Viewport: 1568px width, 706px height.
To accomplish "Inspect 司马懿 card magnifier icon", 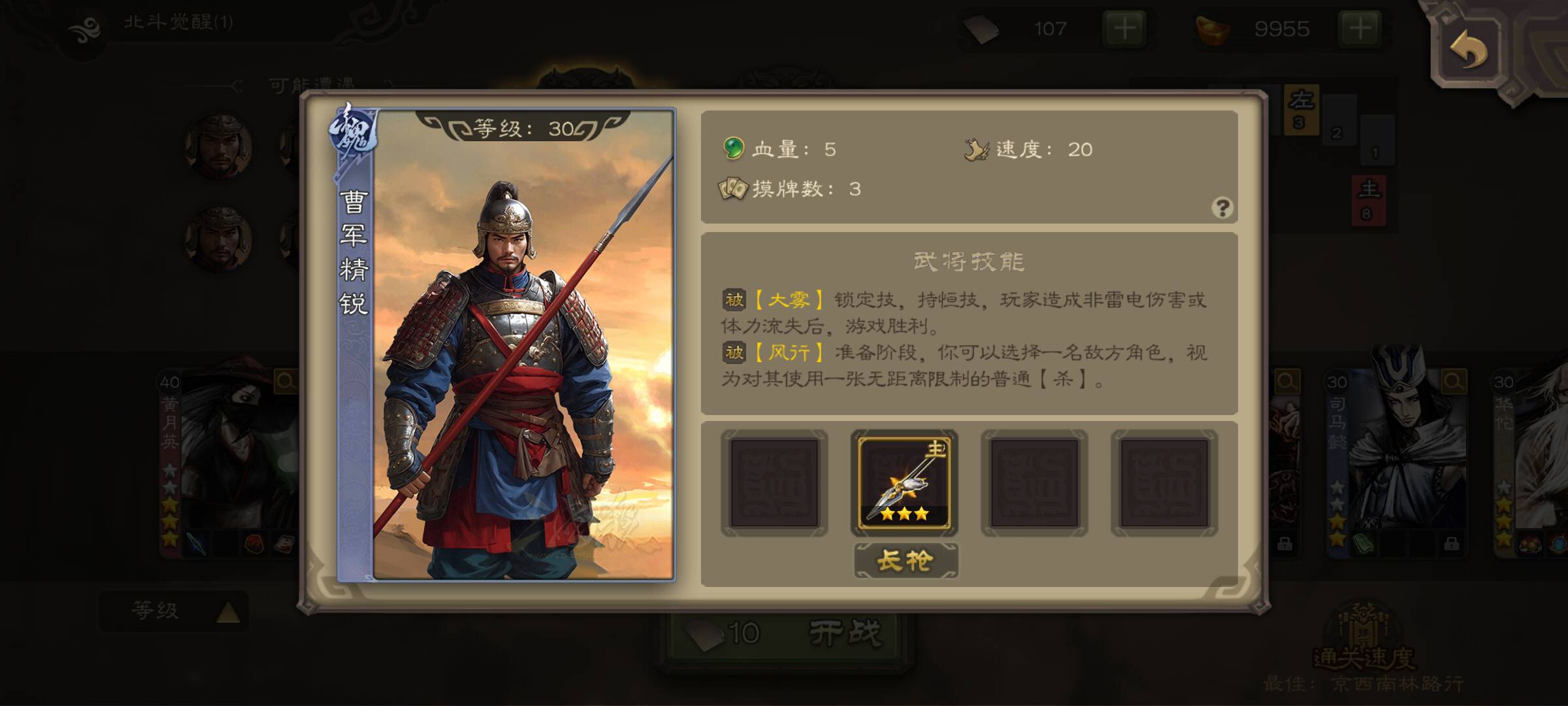I will (x=1454, y=380).
